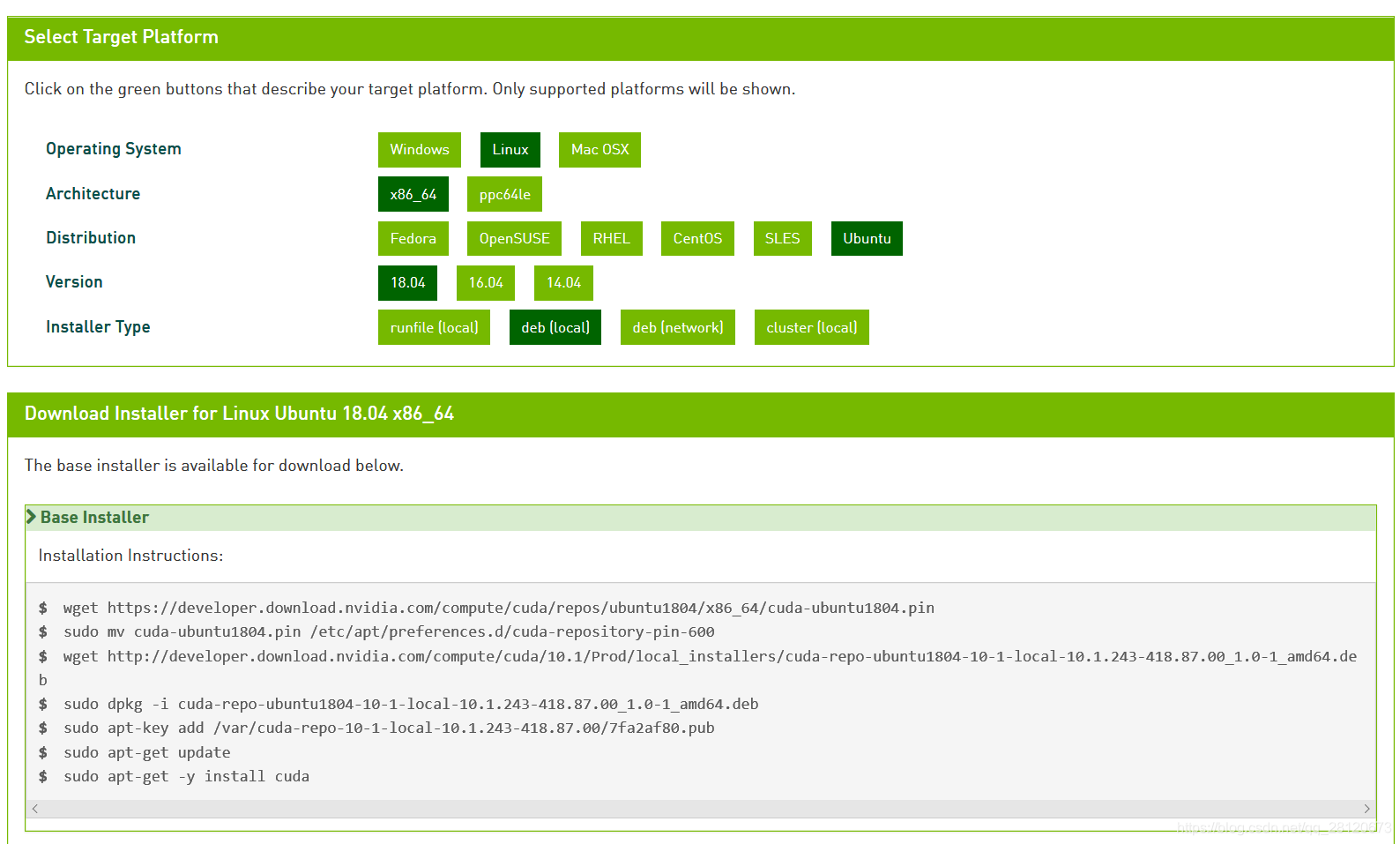The width and height of the screenshot is (1400, 844).
Task: Choose the cluster (local) installer type
Action: point(812,327)
